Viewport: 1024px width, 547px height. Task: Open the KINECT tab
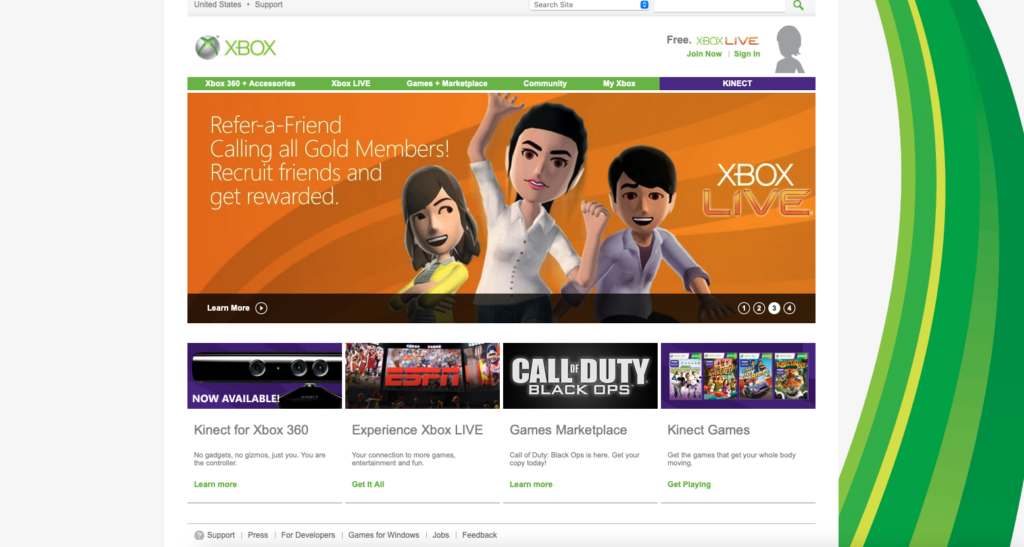[x=737, y=84]
